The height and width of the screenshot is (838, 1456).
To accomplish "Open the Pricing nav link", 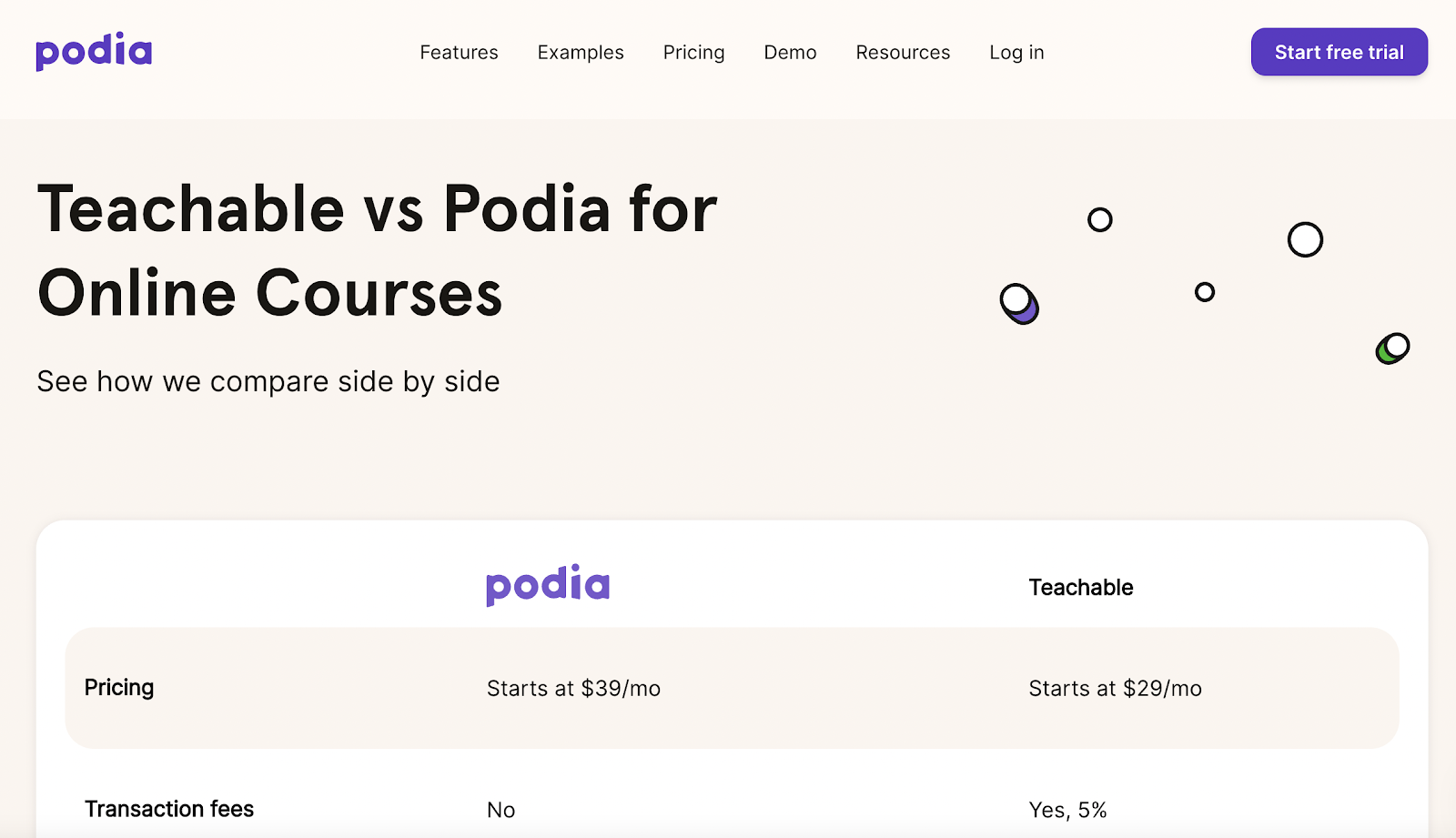I will click(693, 53).
